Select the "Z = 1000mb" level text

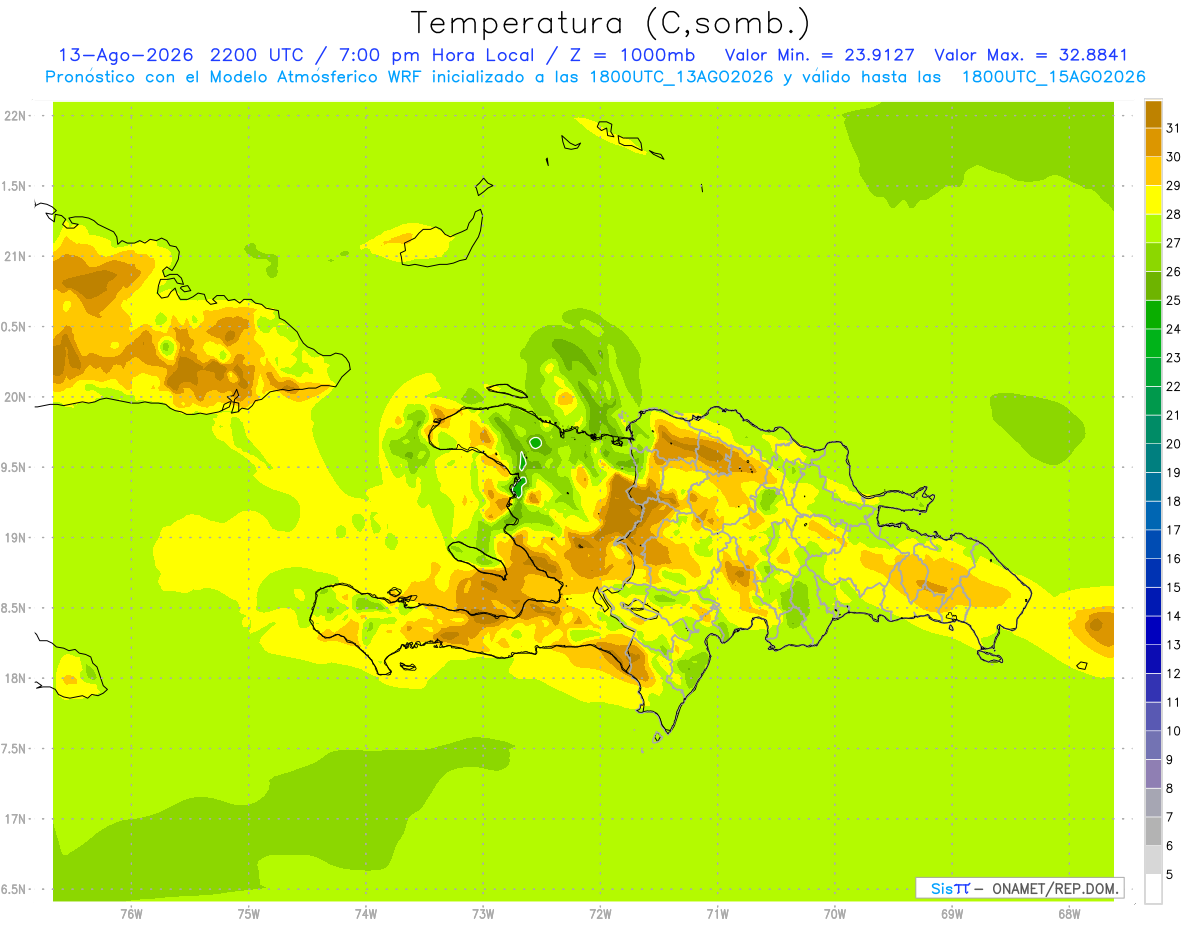coord(632,55)
